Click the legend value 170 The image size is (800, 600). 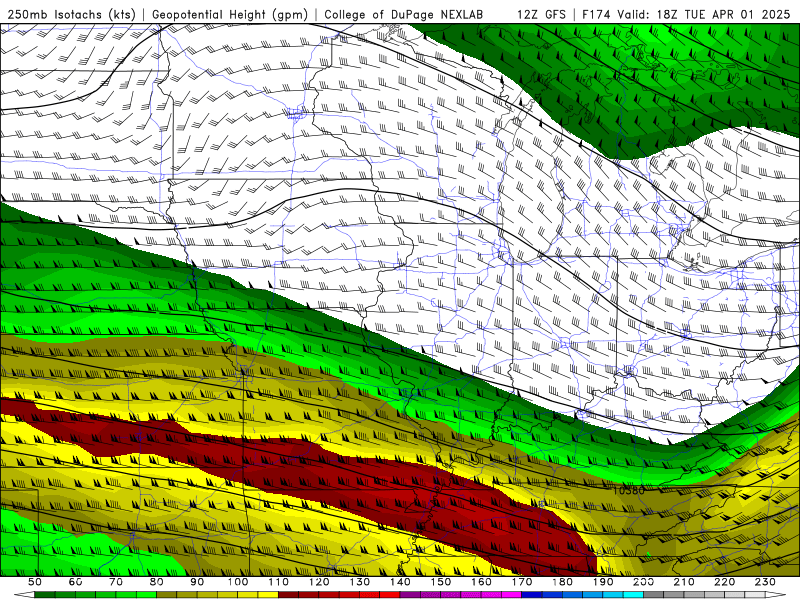522,582
